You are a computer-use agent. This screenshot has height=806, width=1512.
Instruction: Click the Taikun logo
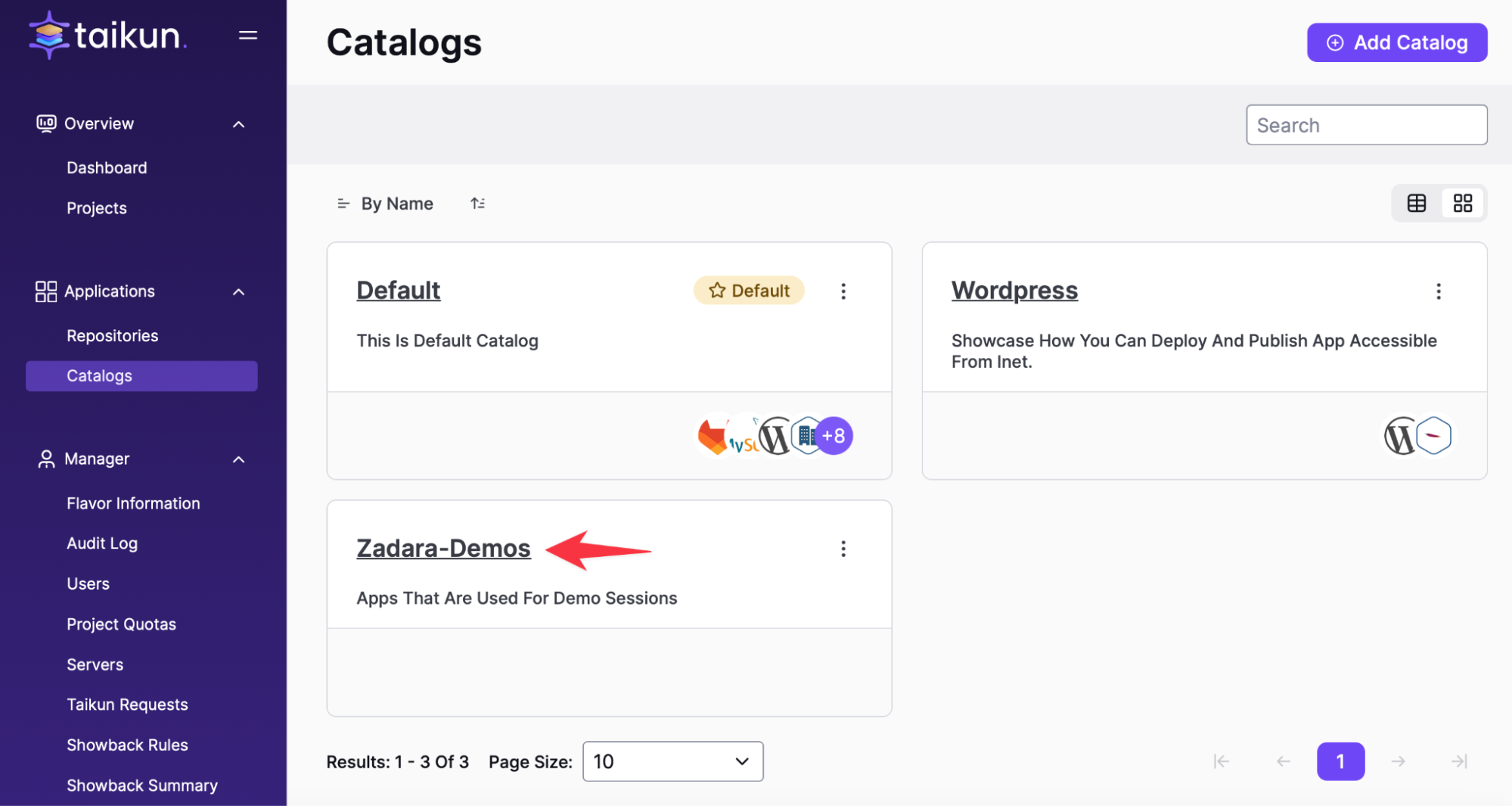(x=107, y=35)
